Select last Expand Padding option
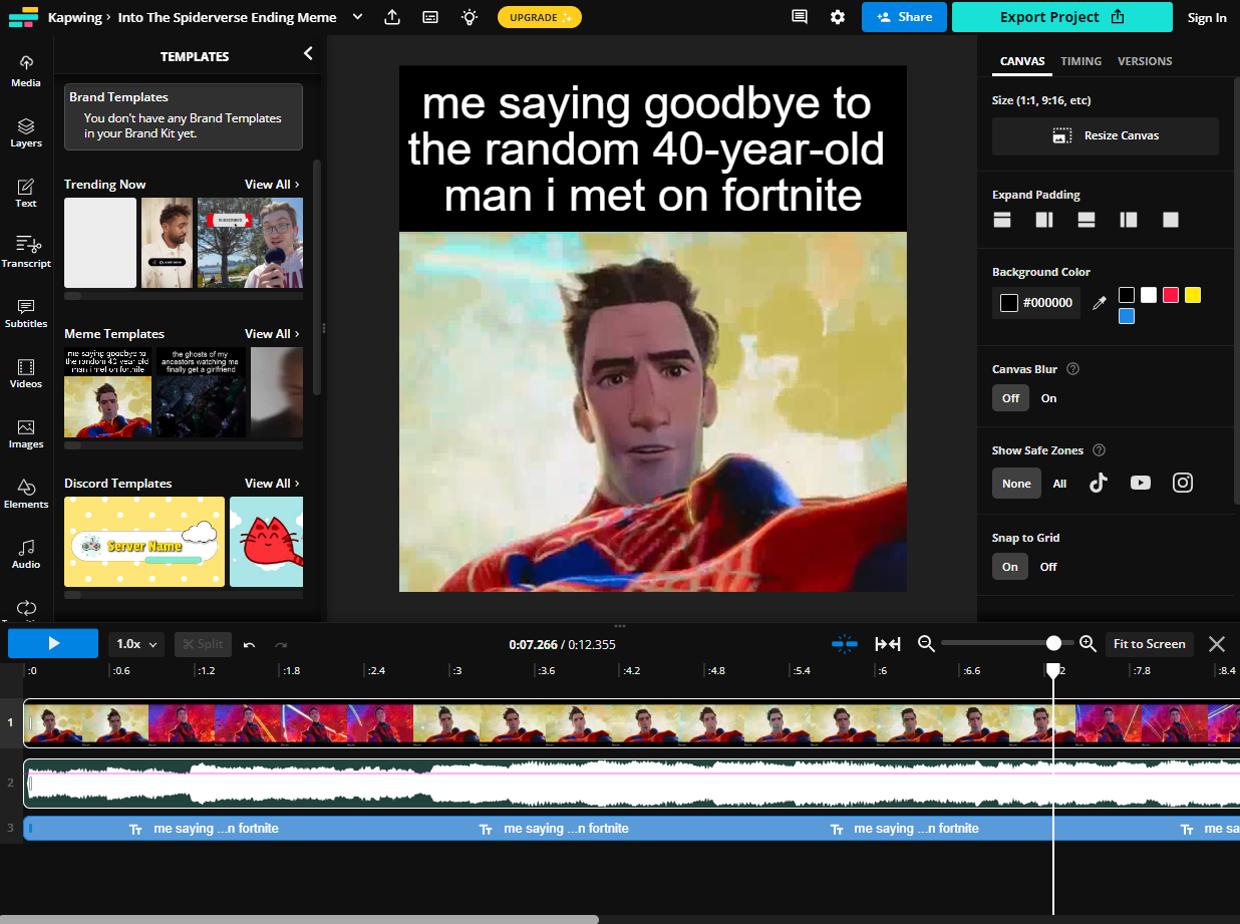The width and height of the screenshot is (1240, 924). tap(1171, 220)
